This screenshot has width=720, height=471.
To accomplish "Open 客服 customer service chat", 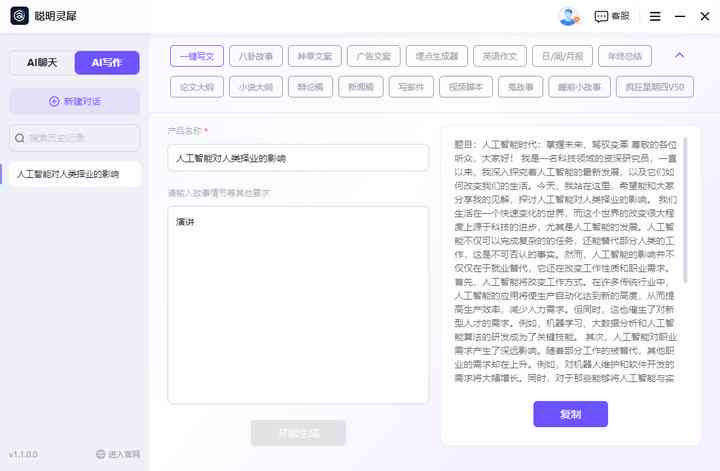I will (612, 17).
